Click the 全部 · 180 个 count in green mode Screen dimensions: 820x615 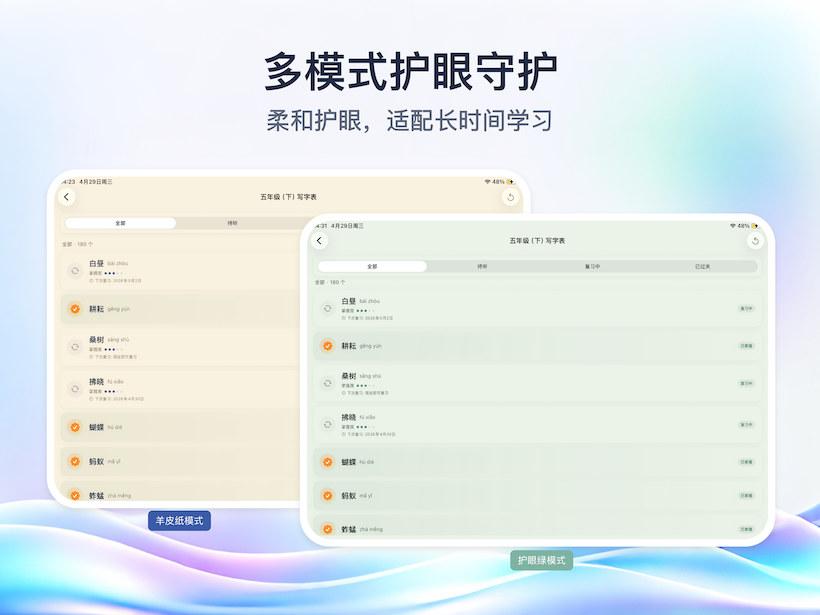330,282
